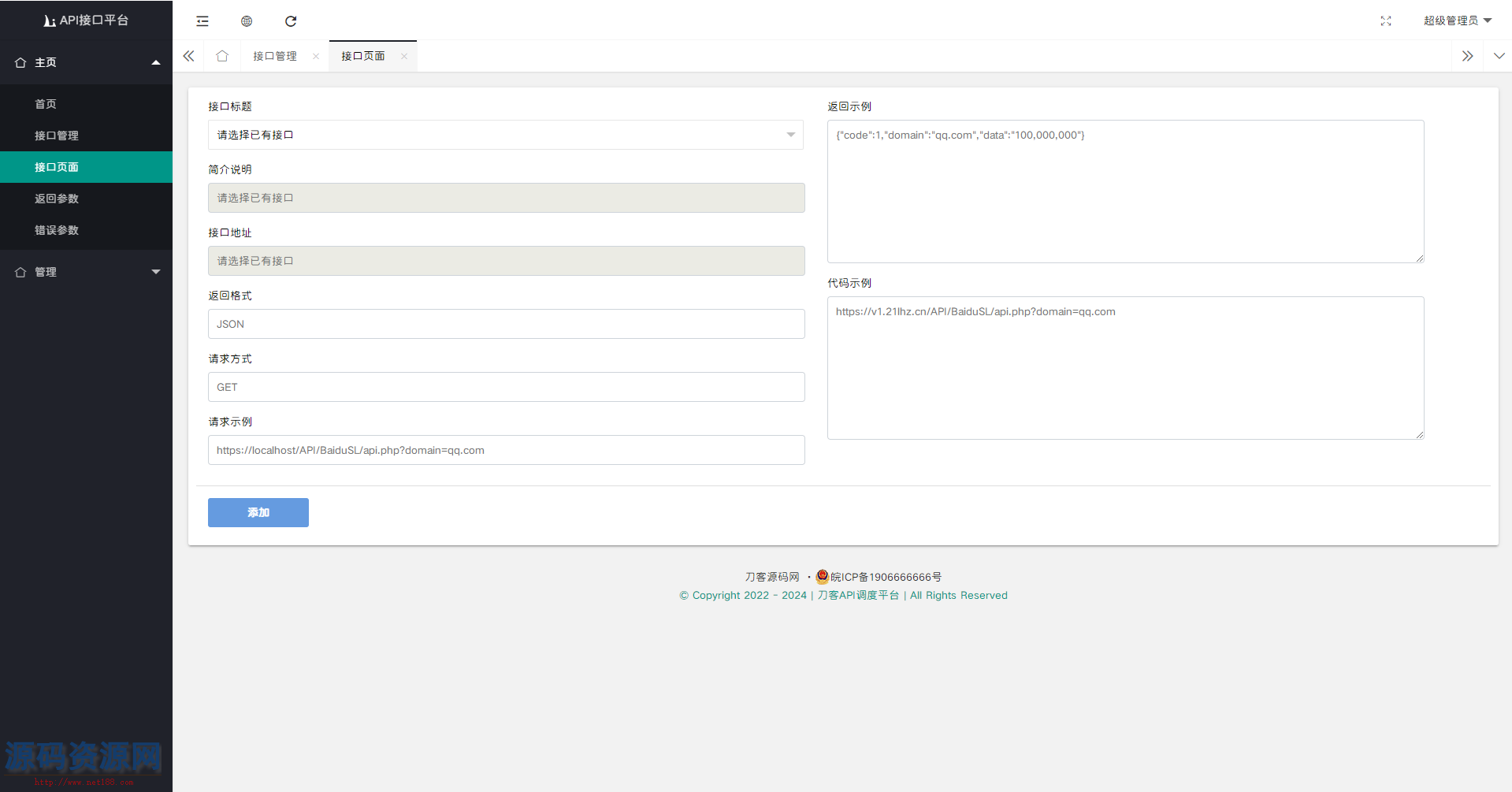This screenshot has width=1512, height=792.
Task: Open 首页 in the sidebar
Action: click(x=87, y=104)
